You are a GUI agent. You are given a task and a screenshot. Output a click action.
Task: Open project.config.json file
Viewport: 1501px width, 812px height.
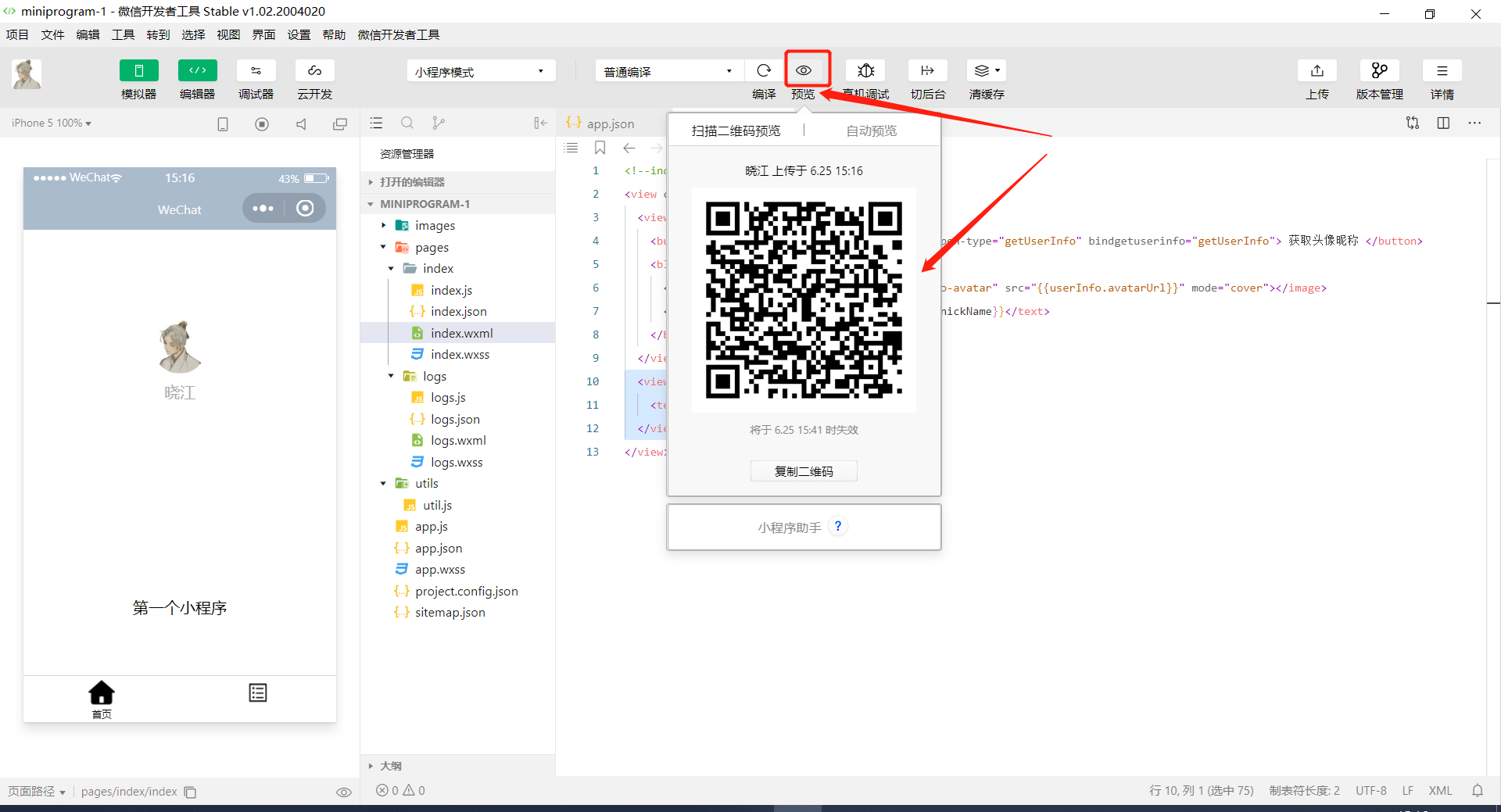(458, 591)
